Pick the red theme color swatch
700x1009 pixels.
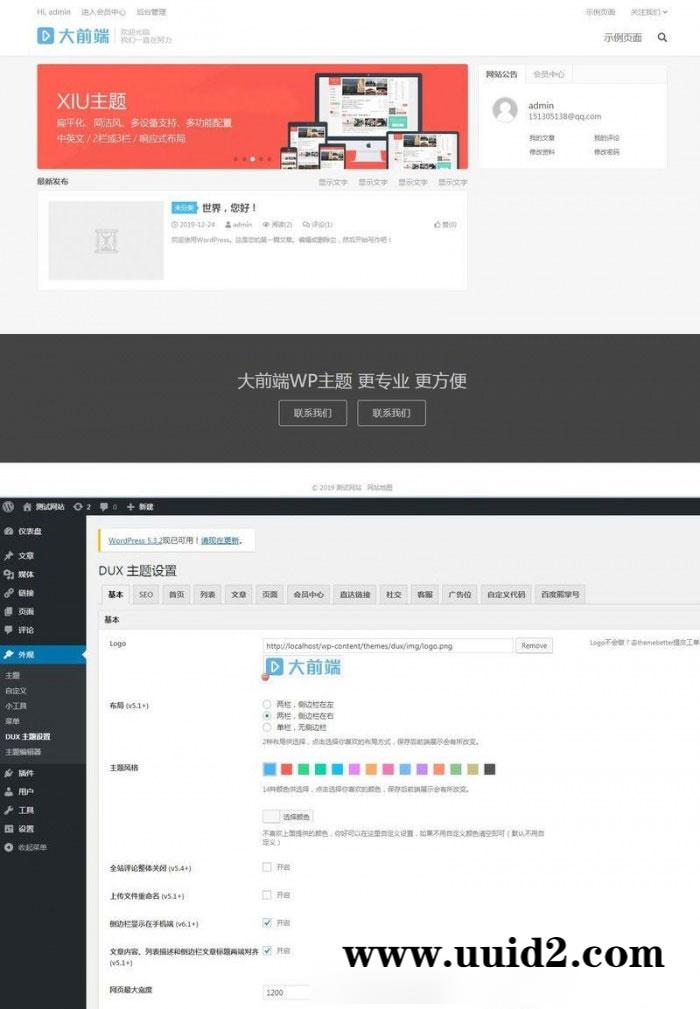287,769
